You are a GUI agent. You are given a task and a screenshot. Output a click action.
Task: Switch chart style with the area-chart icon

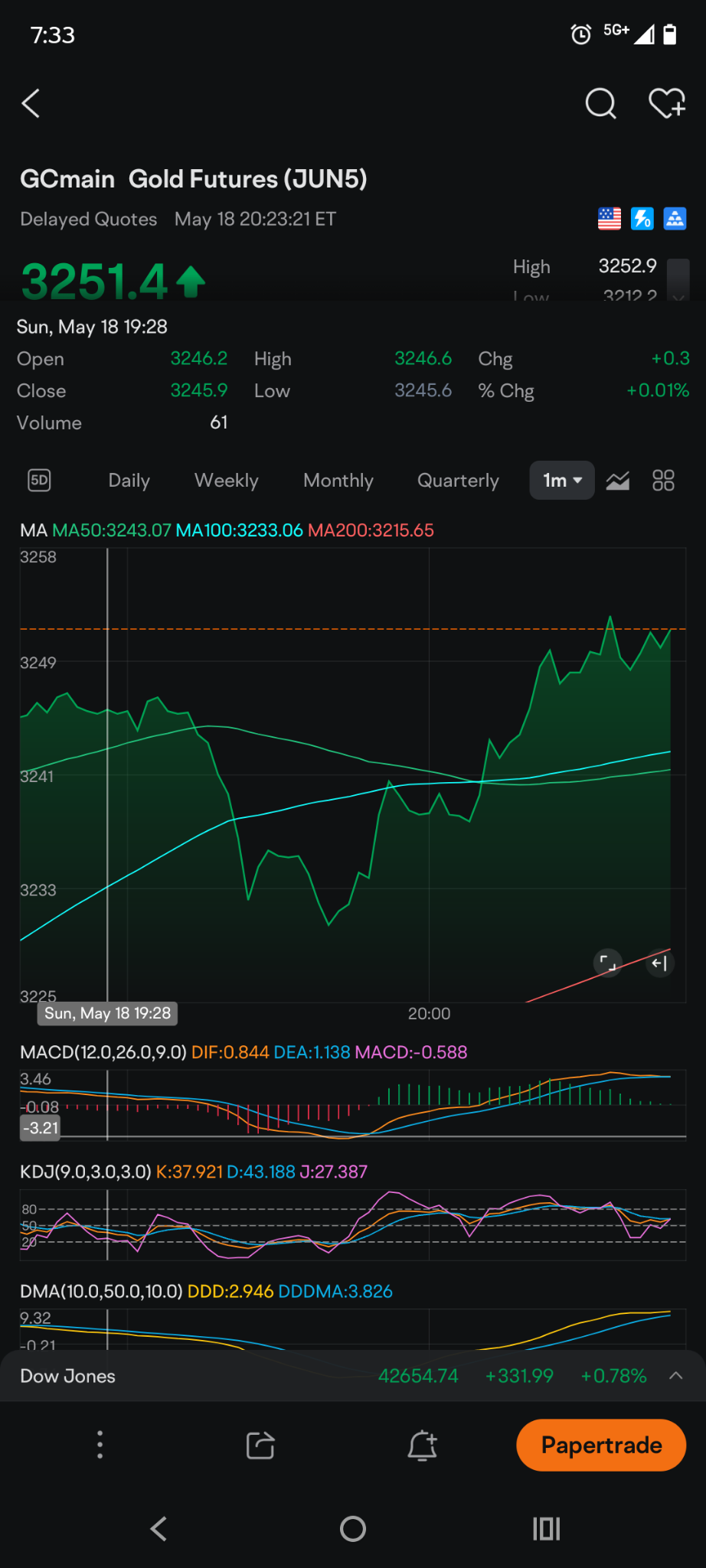(x=618, y=481)
